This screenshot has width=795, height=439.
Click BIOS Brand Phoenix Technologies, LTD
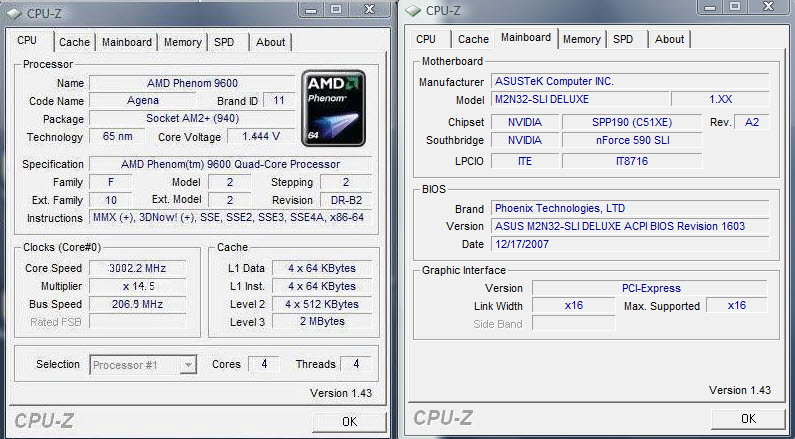(x=630, y=208)
